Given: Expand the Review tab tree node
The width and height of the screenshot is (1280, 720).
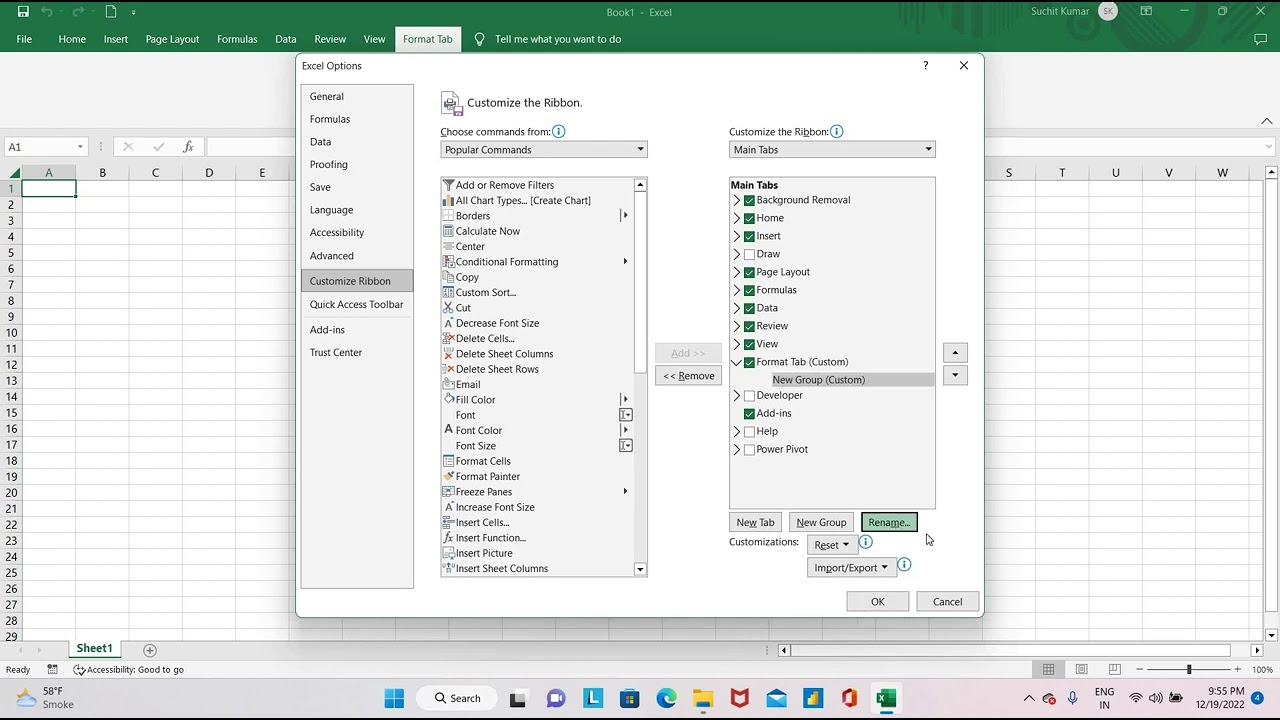Looking at the screenshot, I should [x=737, y=326].
